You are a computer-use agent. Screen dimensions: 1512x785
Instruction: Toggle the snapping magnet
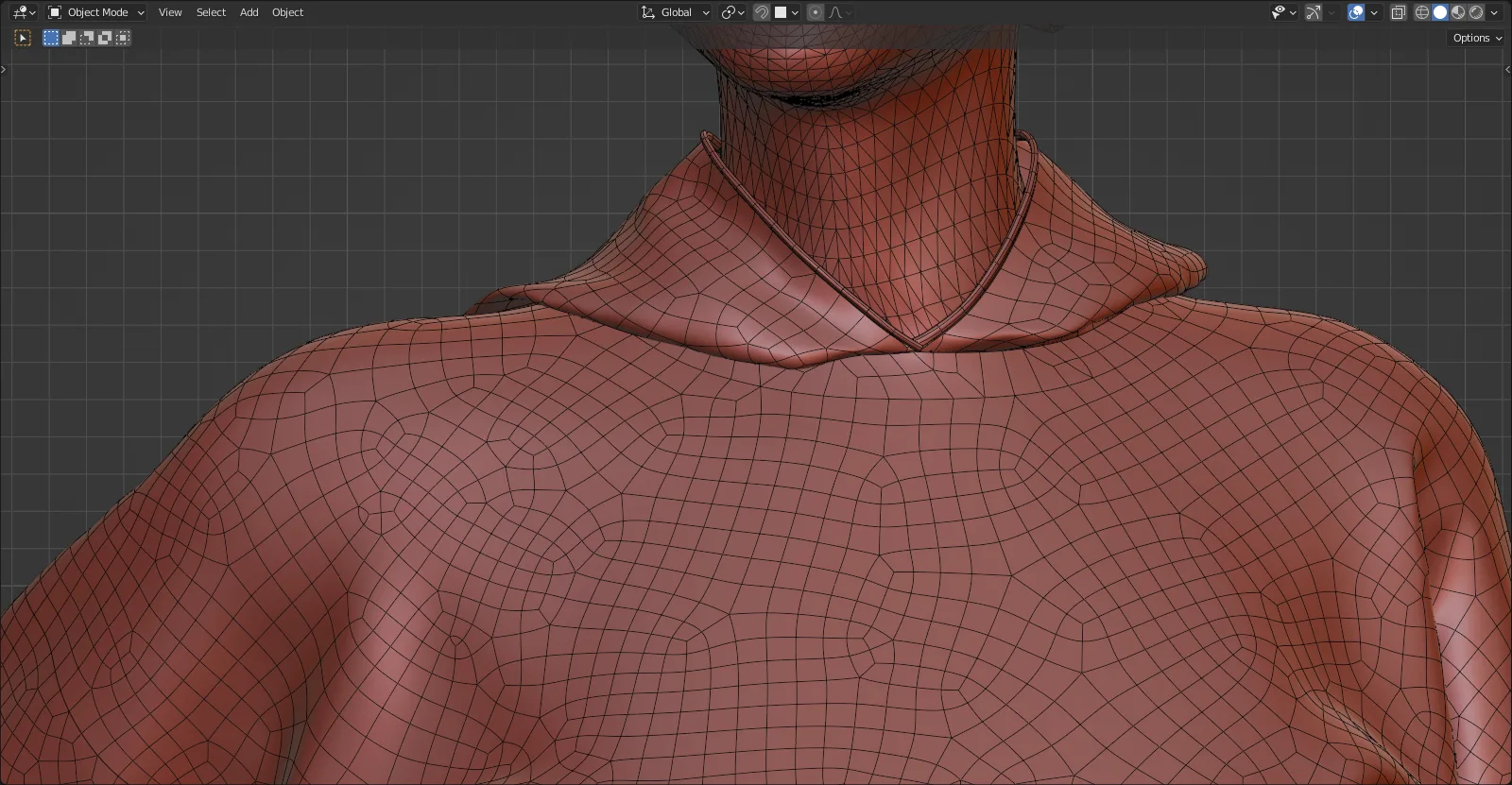(762, 12)
